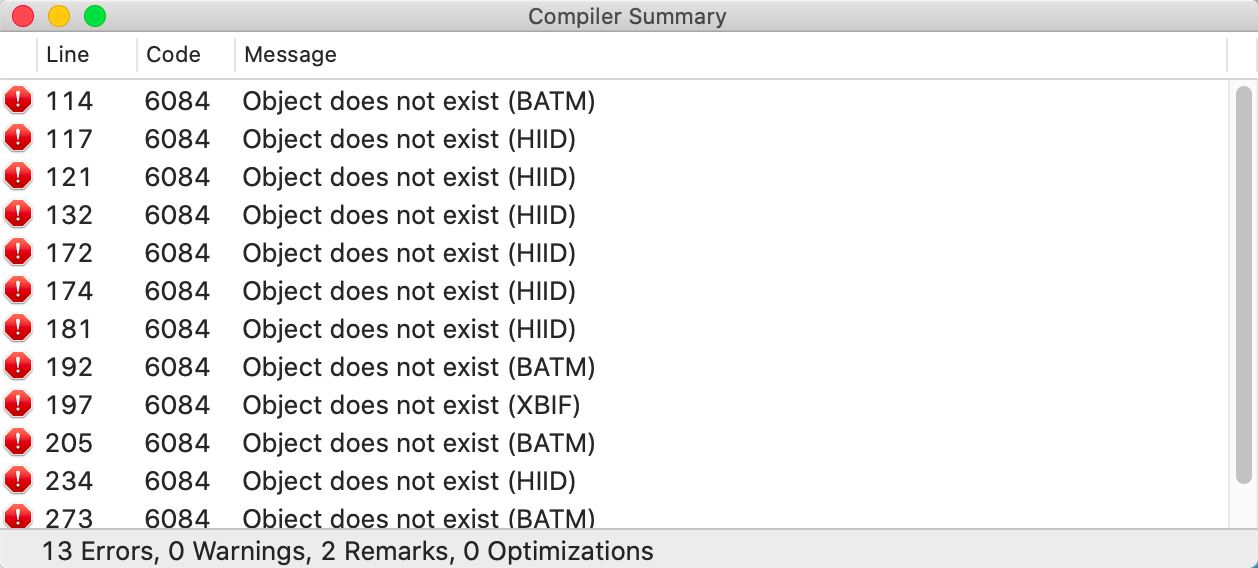Image resolution: width=1258 pixels, height=568 pixels.
Task: Select the line 181 Object does not exist row
Action: click(409, 329)
